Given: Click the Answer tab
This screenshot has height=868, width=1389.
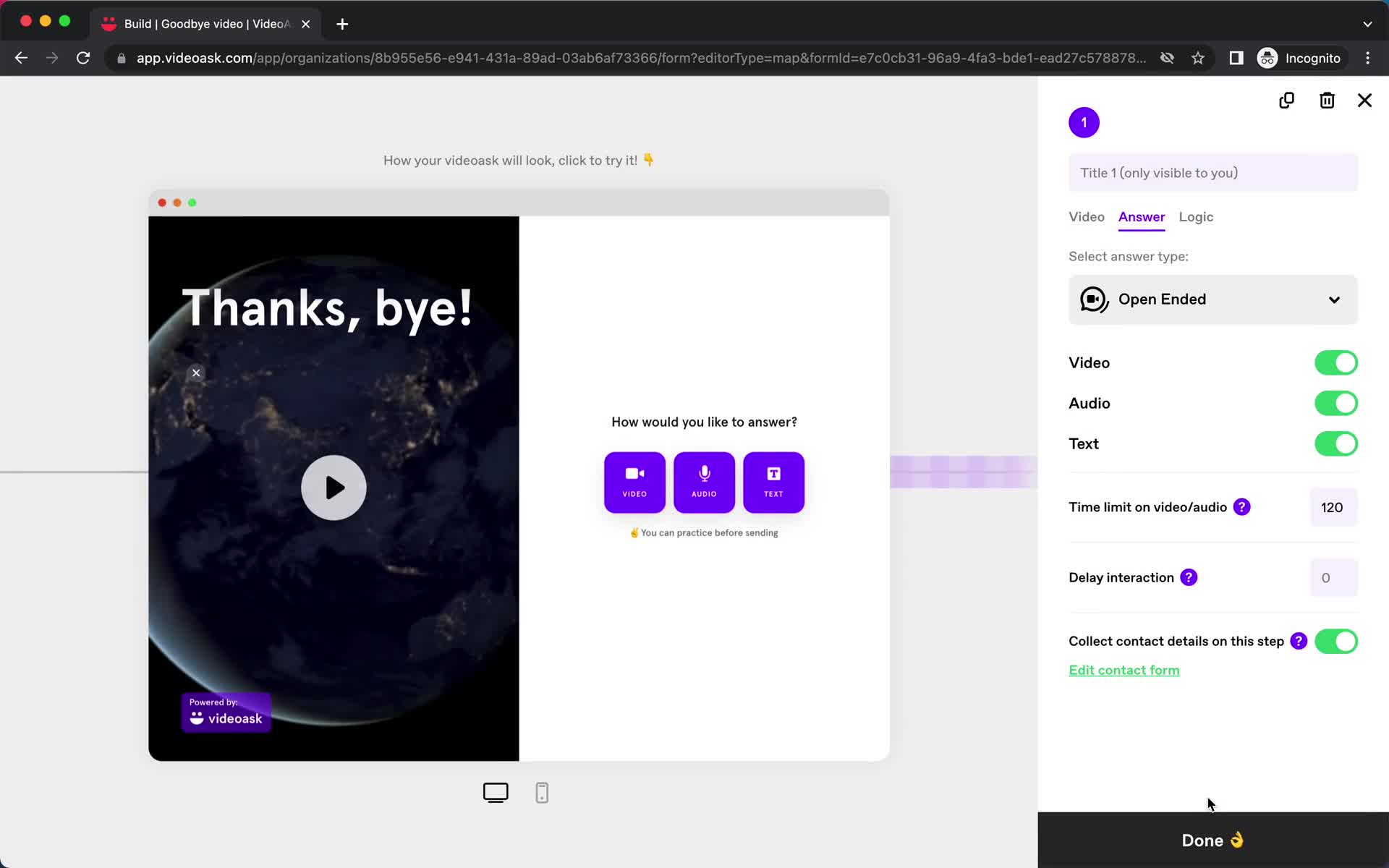Looking at the screenshot, I should [1142, 216].
